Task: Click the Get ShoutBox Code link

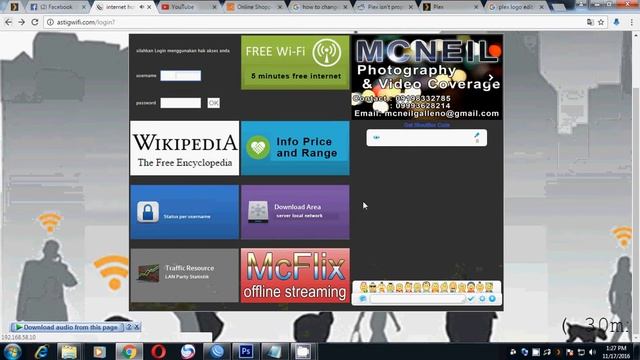Action: pyautogui.click(x=427, y=125)
